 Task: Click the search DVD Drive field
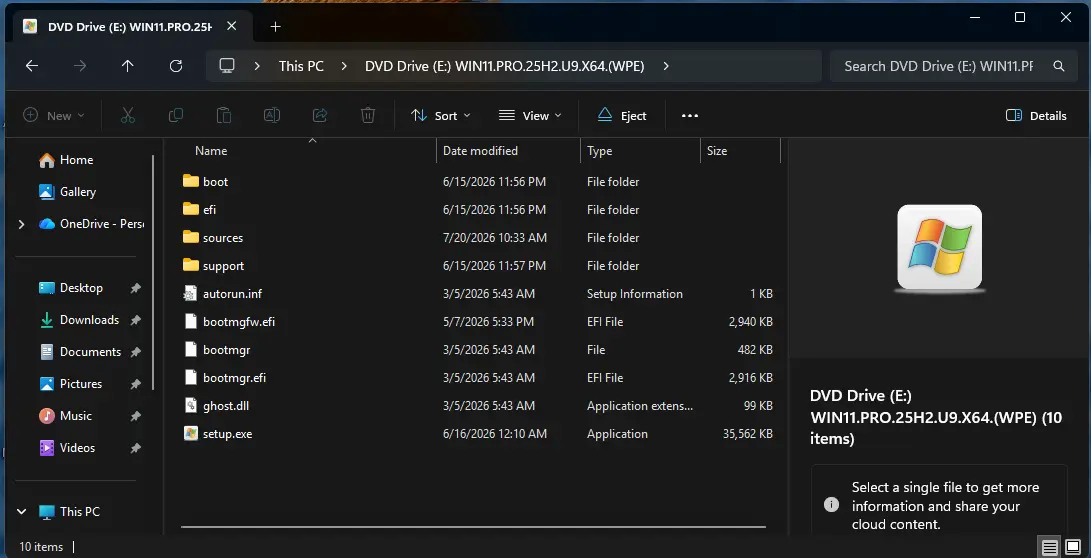939,66
